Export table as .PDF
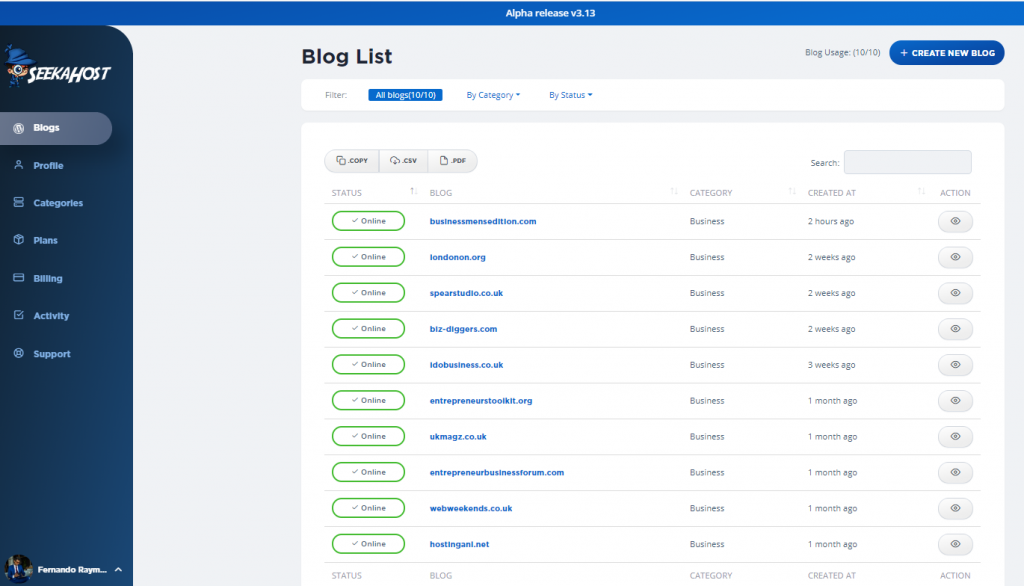Viewport: 1024px width, 586px height. point(453,161)
